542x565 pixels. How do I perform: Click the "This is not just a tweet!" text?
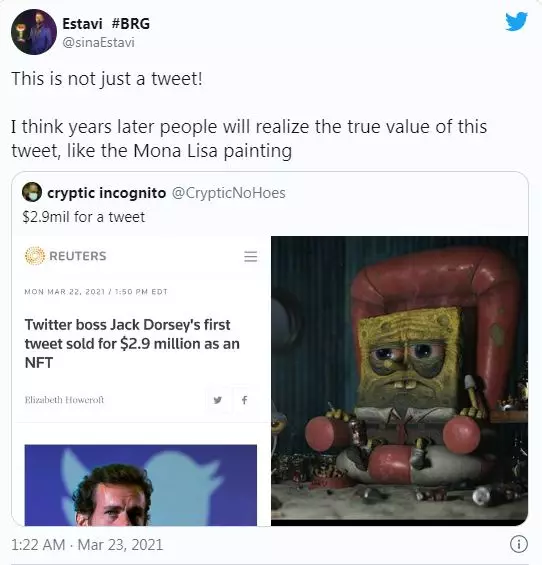click(x=107, y=79)
